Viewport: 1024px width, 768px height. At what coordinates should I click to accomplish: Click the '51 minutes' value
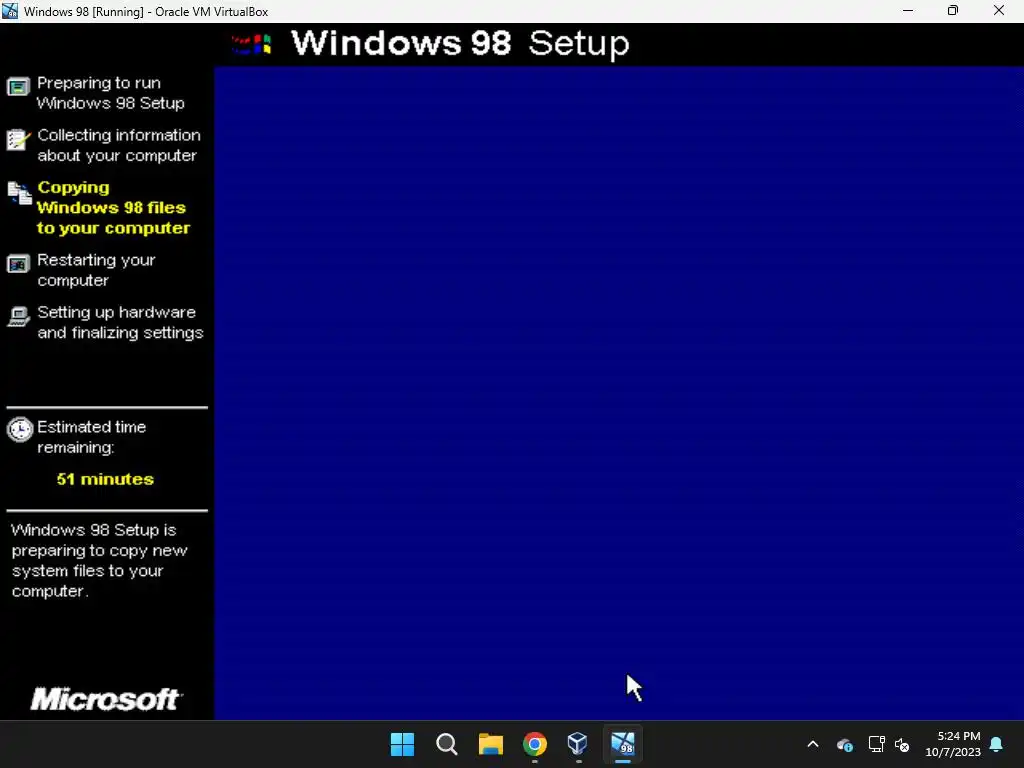click(105, 479)
